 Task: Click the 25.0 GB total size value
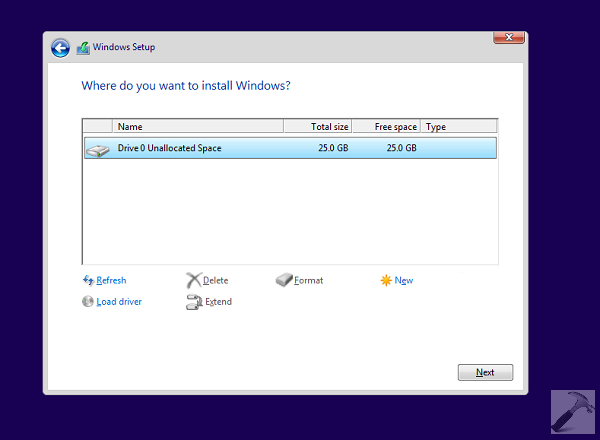tap(333, 148)
